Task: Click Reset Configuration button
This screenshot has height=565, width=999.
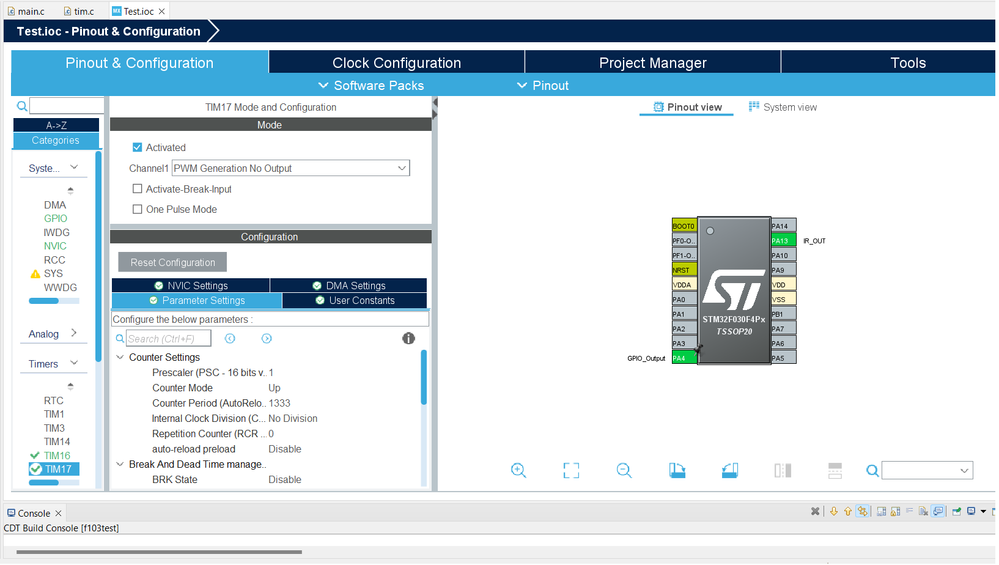Action: point(173,262)
